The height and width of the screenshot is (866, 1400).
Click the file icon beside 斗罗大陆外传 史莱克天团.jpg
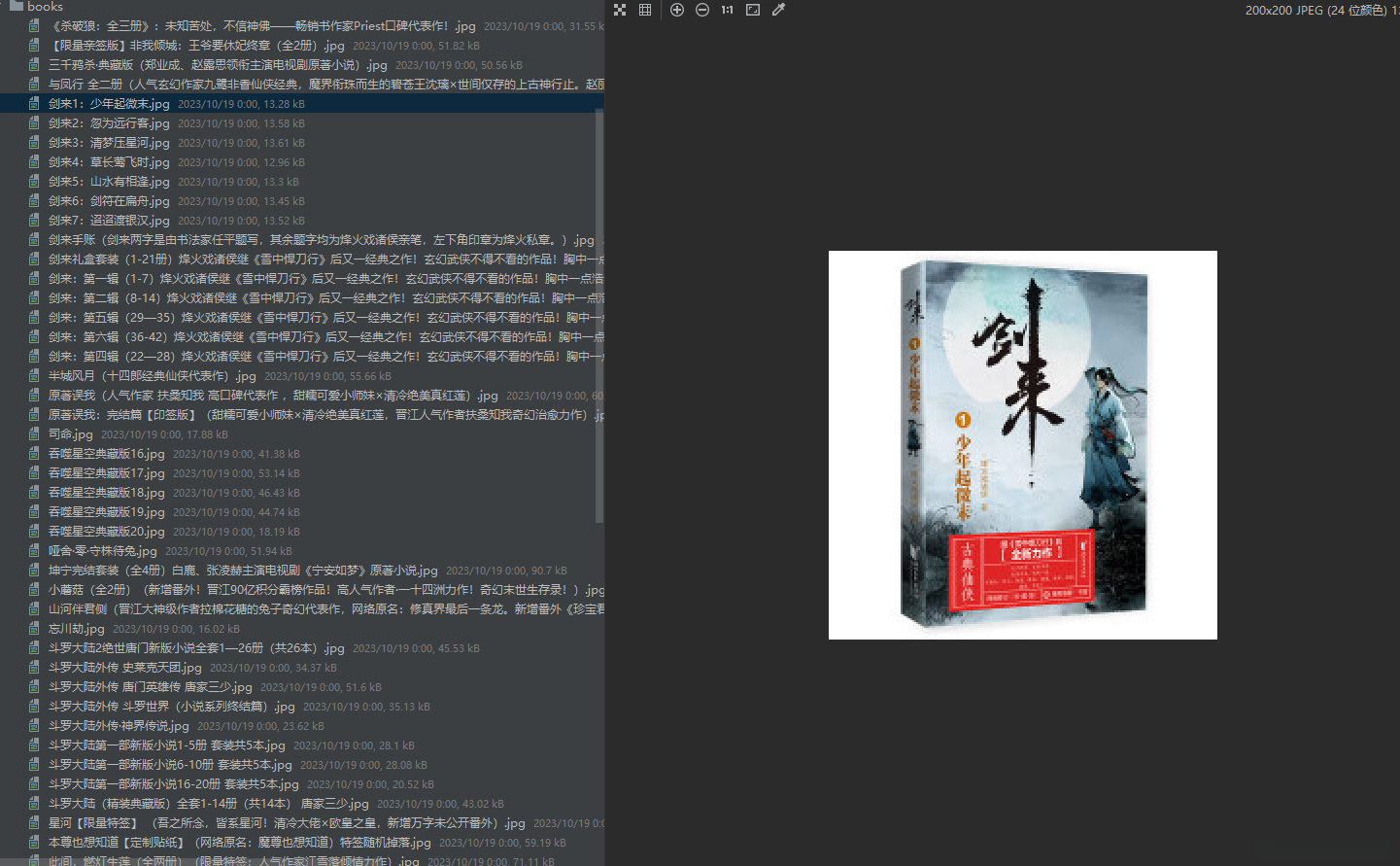click(x=34, y=668)
